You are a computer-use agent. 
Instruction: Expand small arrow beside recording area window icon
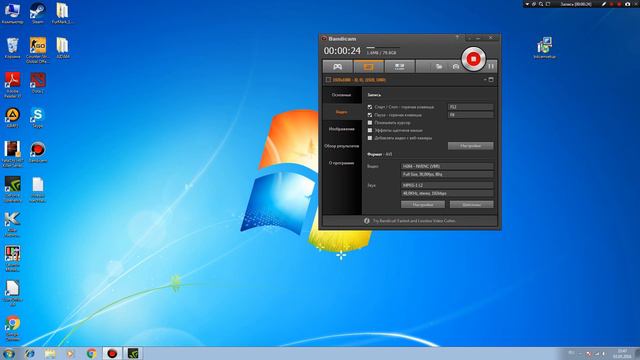(x=485, y=80)
